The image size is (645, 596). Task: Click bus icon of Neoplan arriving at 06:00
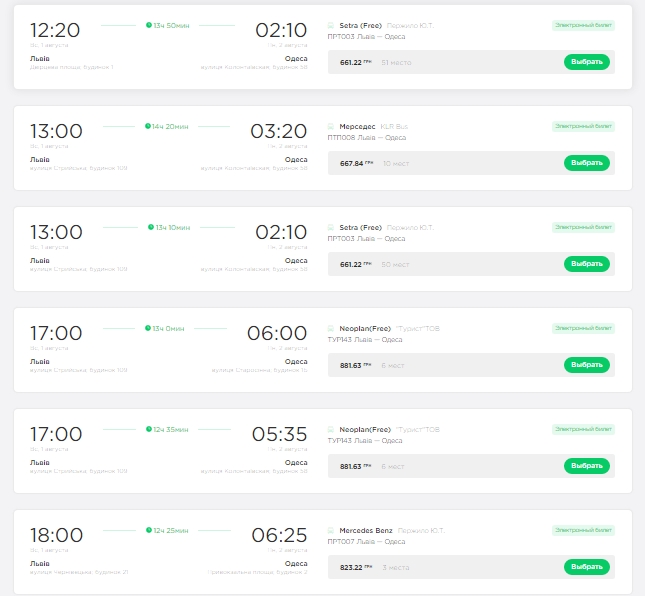click(x=331, y=328)
